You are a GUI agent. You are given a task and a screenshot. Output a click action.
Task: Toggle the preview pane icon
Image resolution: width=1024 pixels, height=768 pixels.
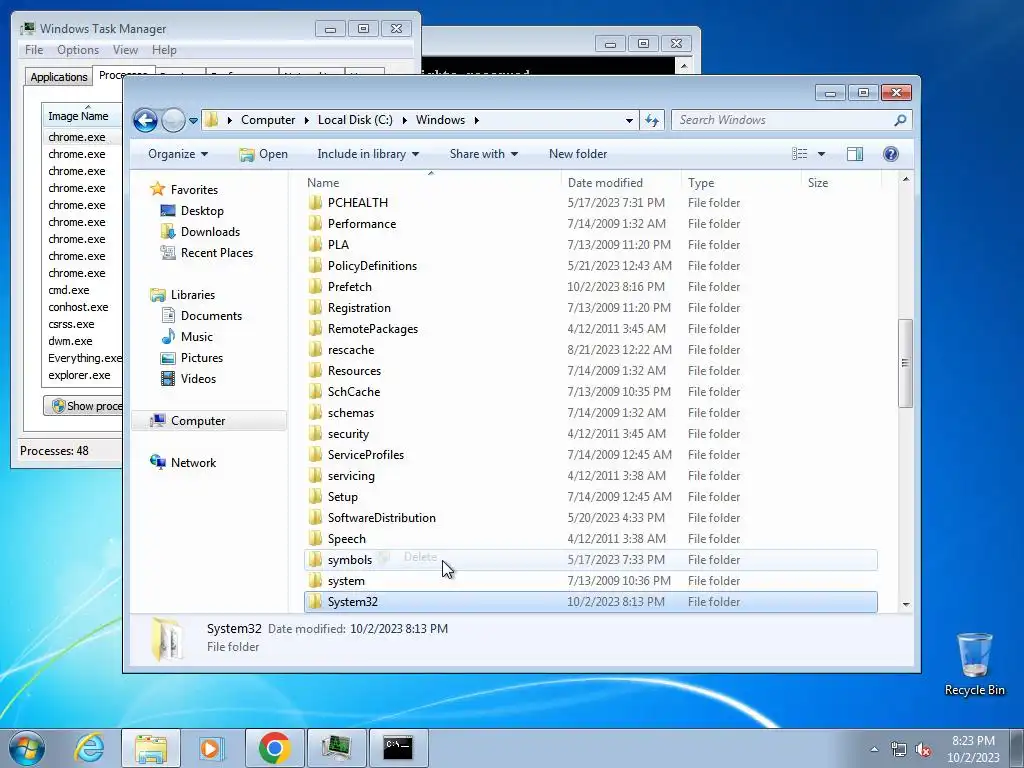(855, 154)
